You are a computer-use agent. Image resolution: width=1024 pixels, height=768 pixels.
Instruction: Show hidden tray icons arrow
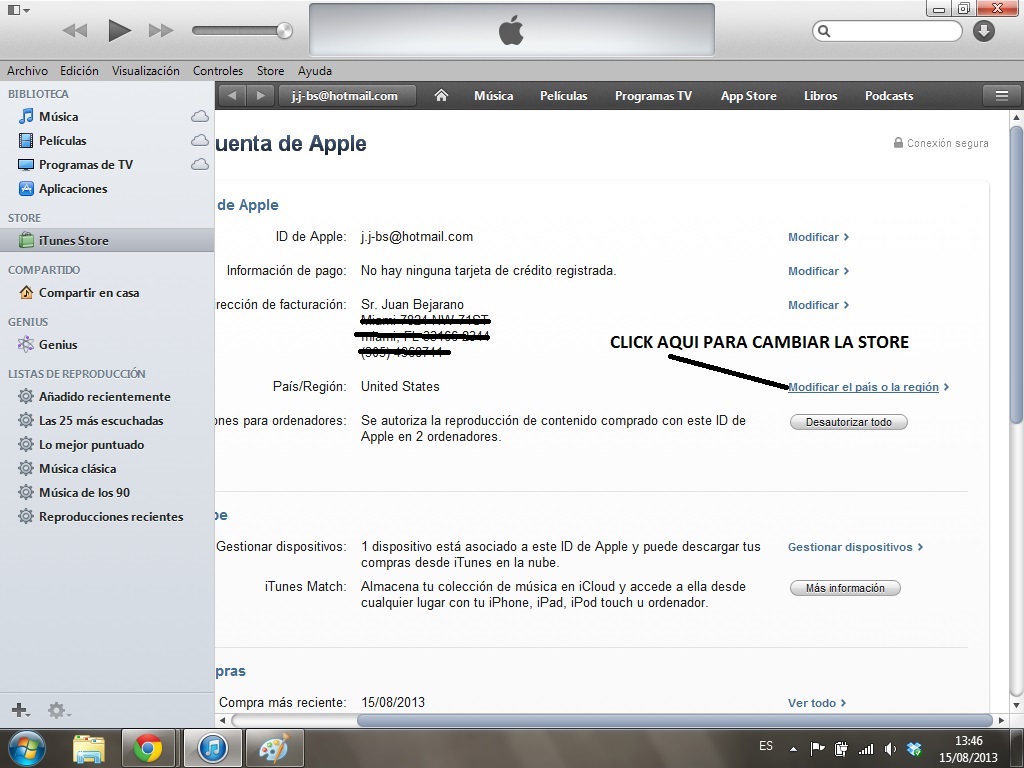(793, 749)
